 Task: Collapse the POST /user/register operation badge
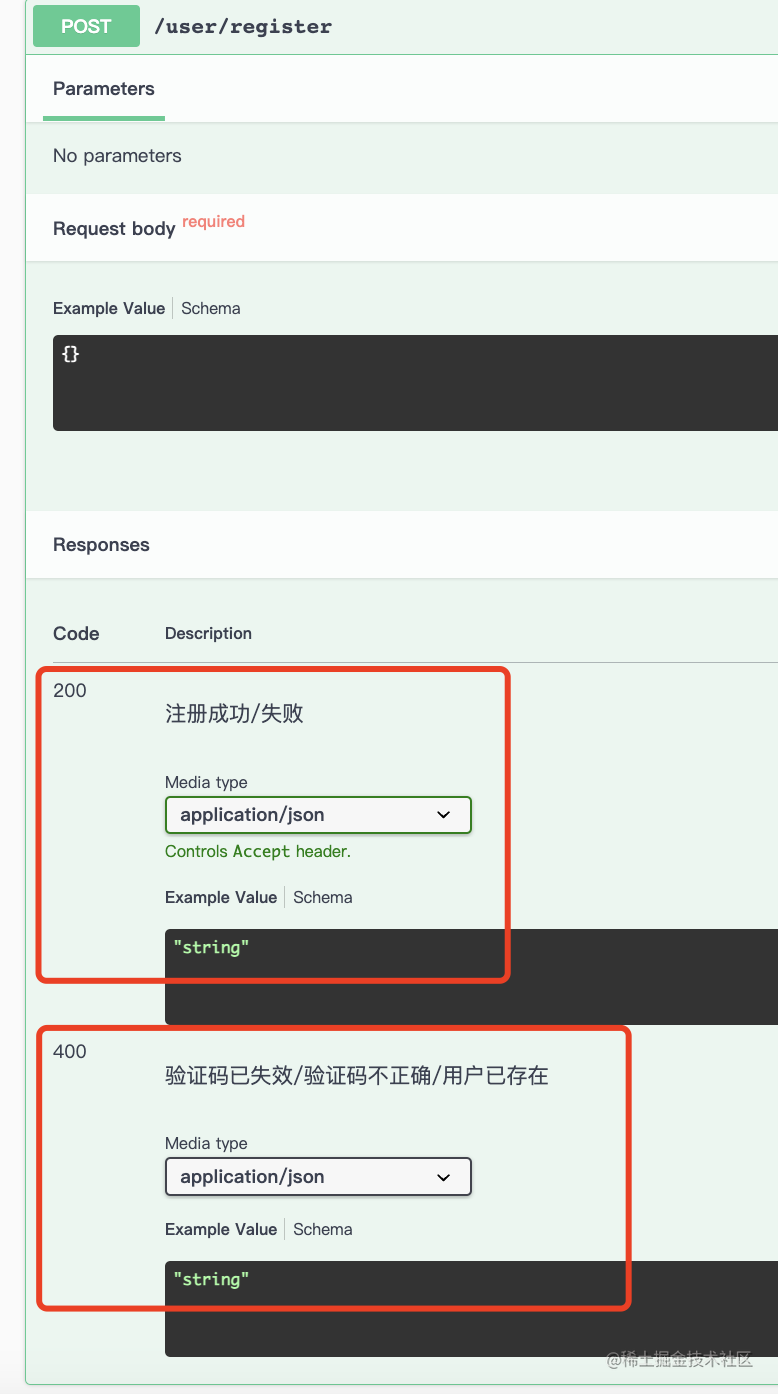pyautogui.click(x=86, y=27)
